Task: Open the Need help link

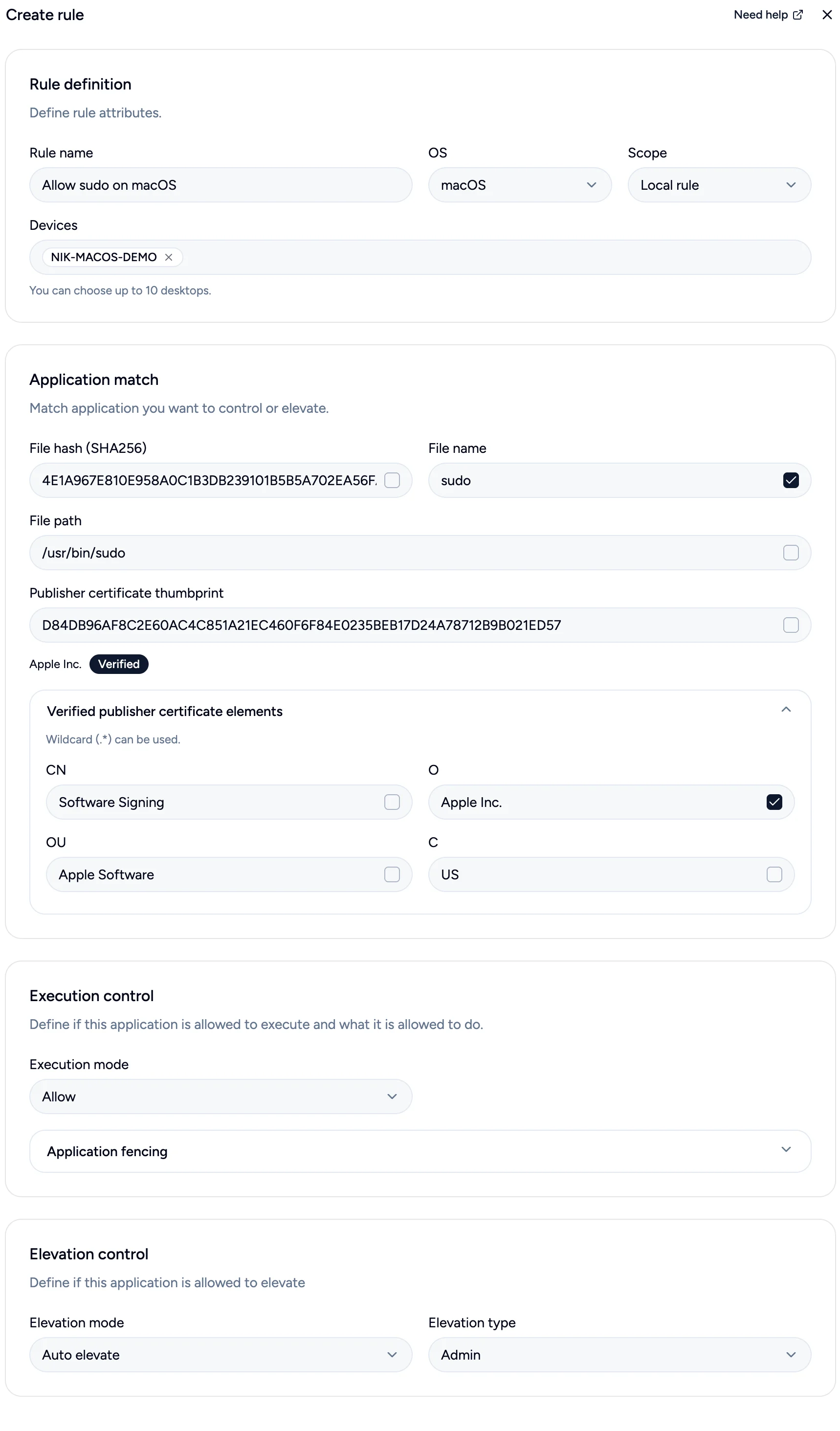Action: coord(768,15)
